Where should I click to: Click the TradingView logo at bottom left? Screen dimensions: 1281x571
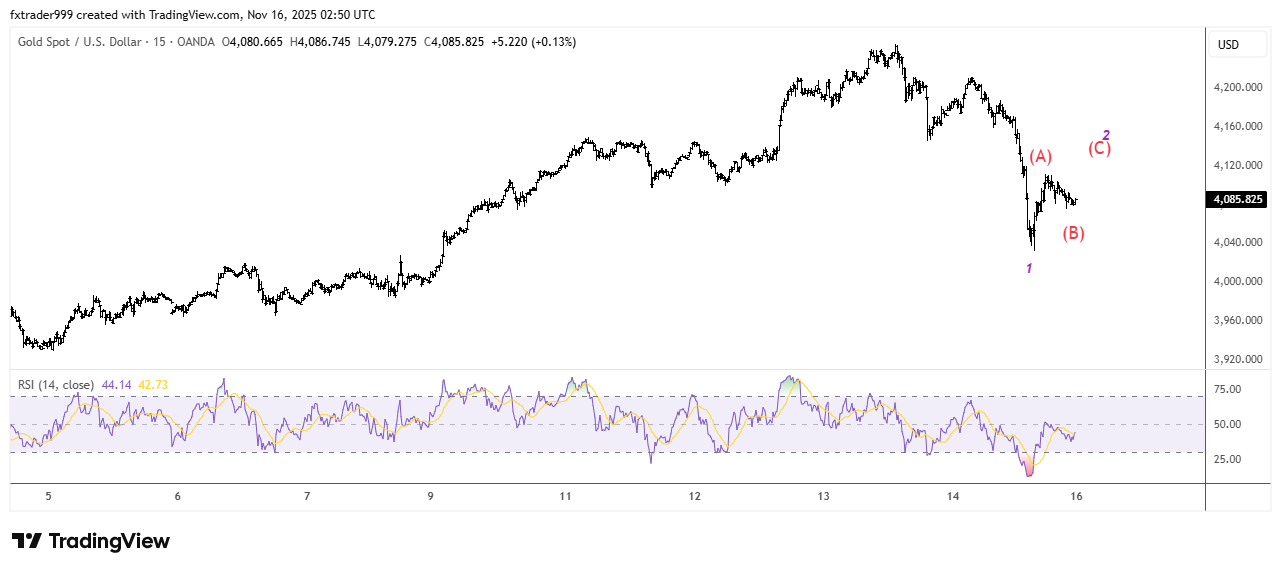click(x=91, y=541)
